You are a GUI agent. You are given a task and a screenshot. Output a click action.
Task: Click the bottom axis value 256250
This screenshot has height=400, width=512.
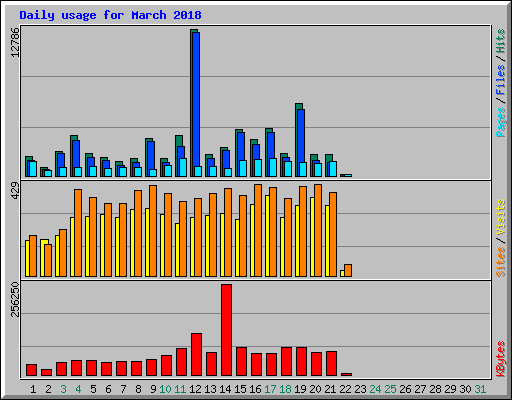tap(15, 299)
